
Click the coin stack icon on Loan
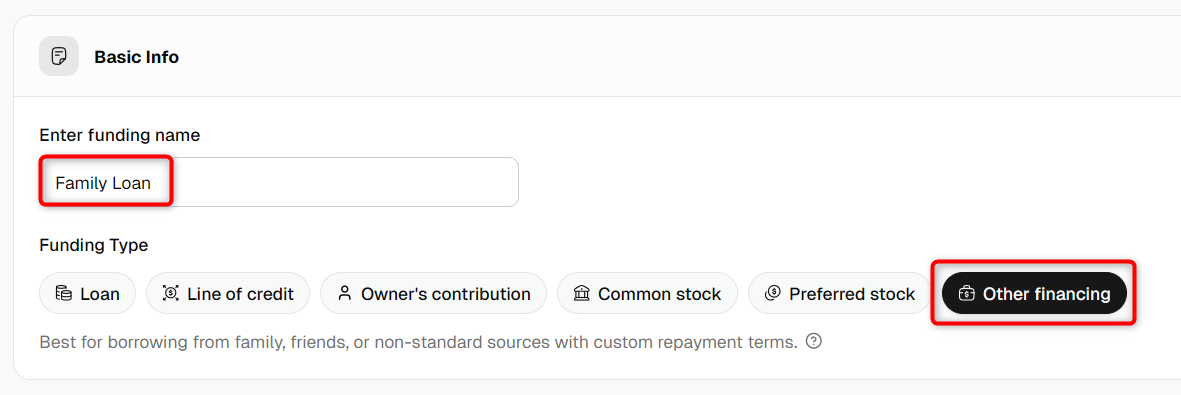(x=64, y=293)
